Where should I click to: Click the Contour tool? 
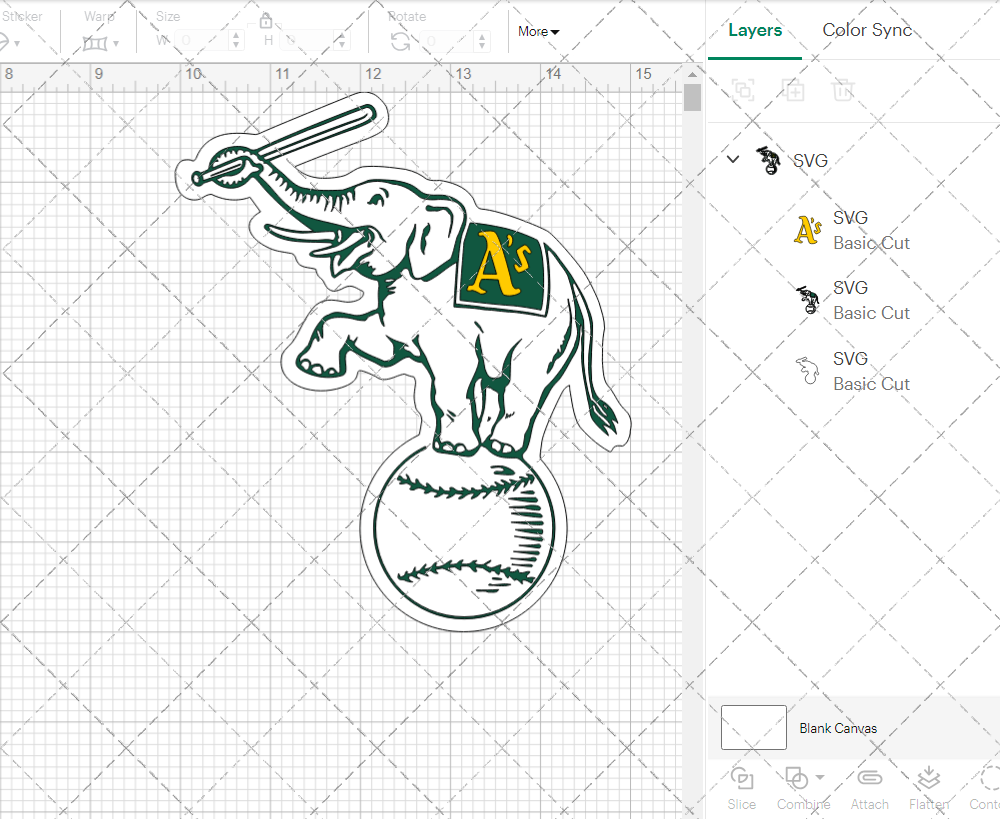pos(985,789)
